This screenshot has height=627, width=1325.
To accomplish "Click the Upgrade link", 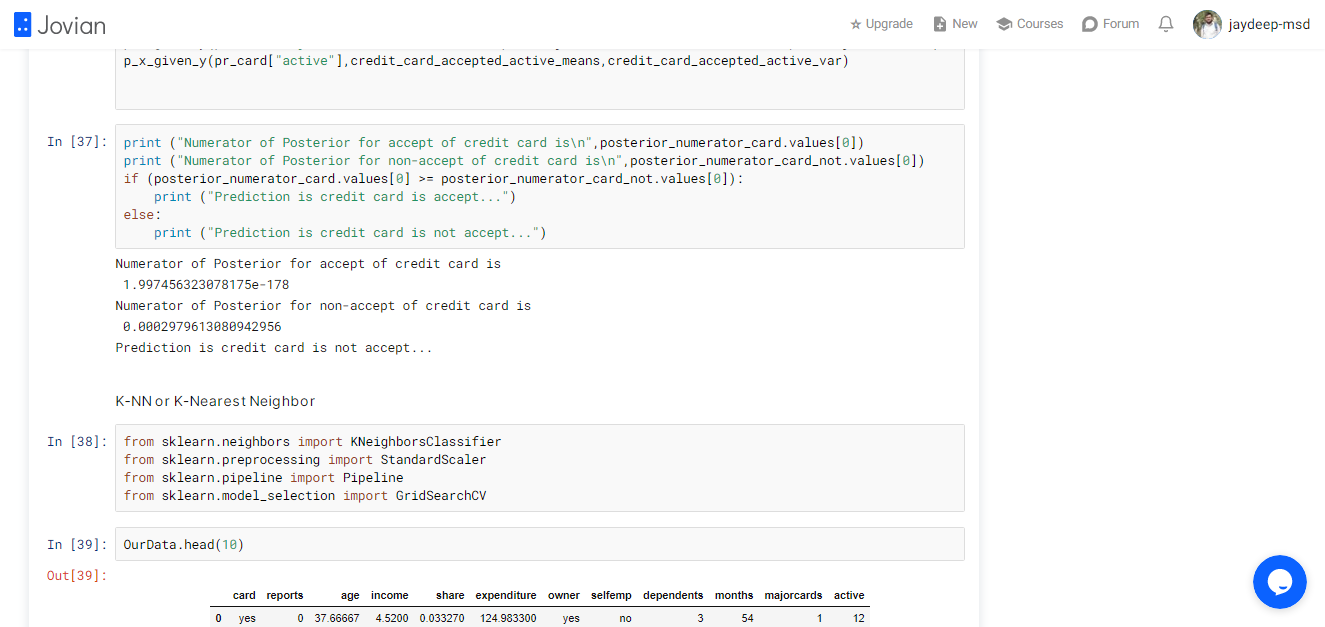I will pyautogui.click(x=881, y=24).
